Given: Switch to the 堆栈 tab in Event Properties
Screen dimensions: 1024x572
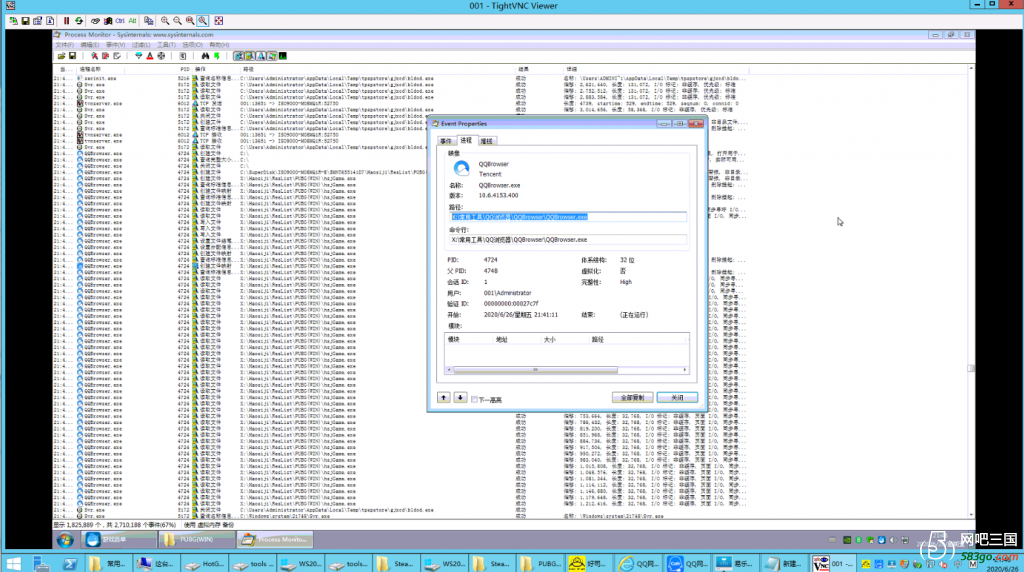Looking at the screenshot, I should pyautogui.click(x=487, y=141).
